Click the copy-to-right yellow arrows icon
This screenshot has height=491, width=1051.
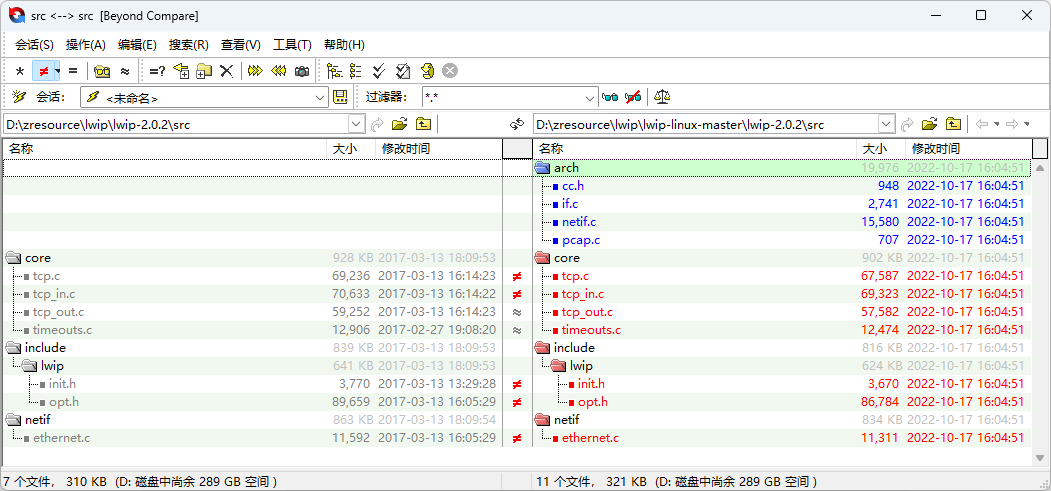pyautogui.click(x=255, y=71)
